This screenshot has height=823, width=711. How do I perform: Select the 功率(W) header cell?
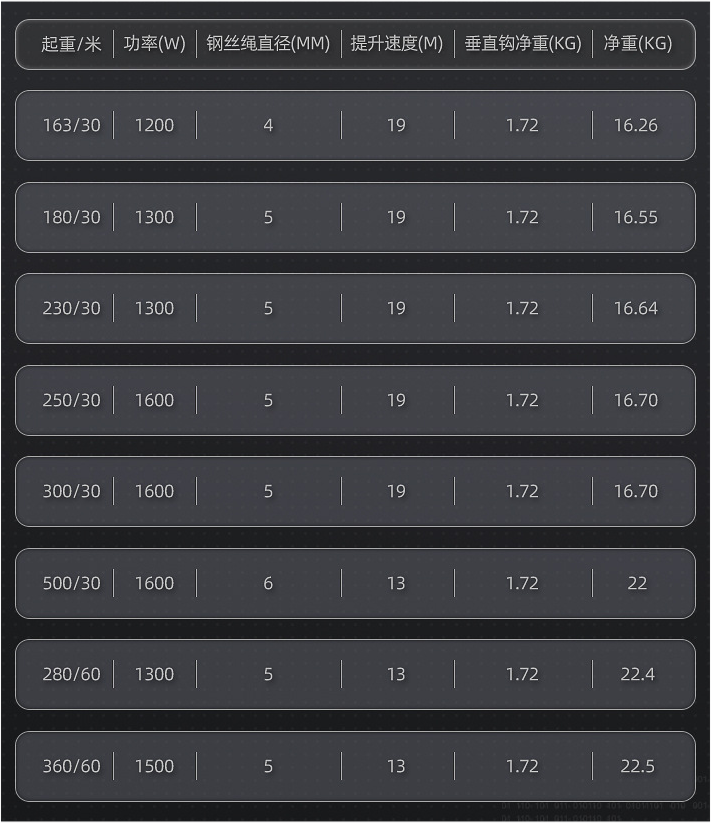154,44
